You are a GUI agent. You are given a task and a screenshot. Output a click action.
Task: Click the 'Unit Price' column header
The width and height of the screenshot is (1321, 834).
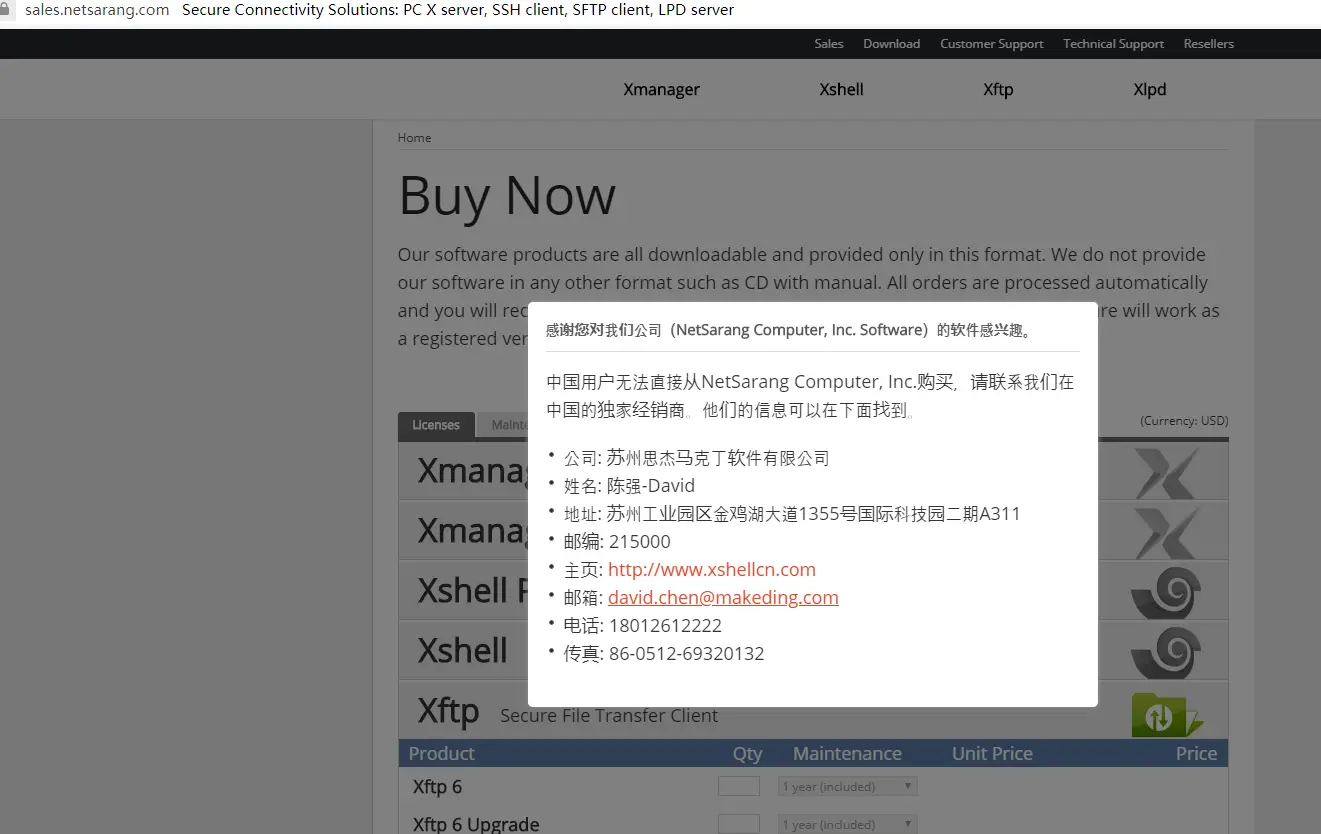click(992, 754)
